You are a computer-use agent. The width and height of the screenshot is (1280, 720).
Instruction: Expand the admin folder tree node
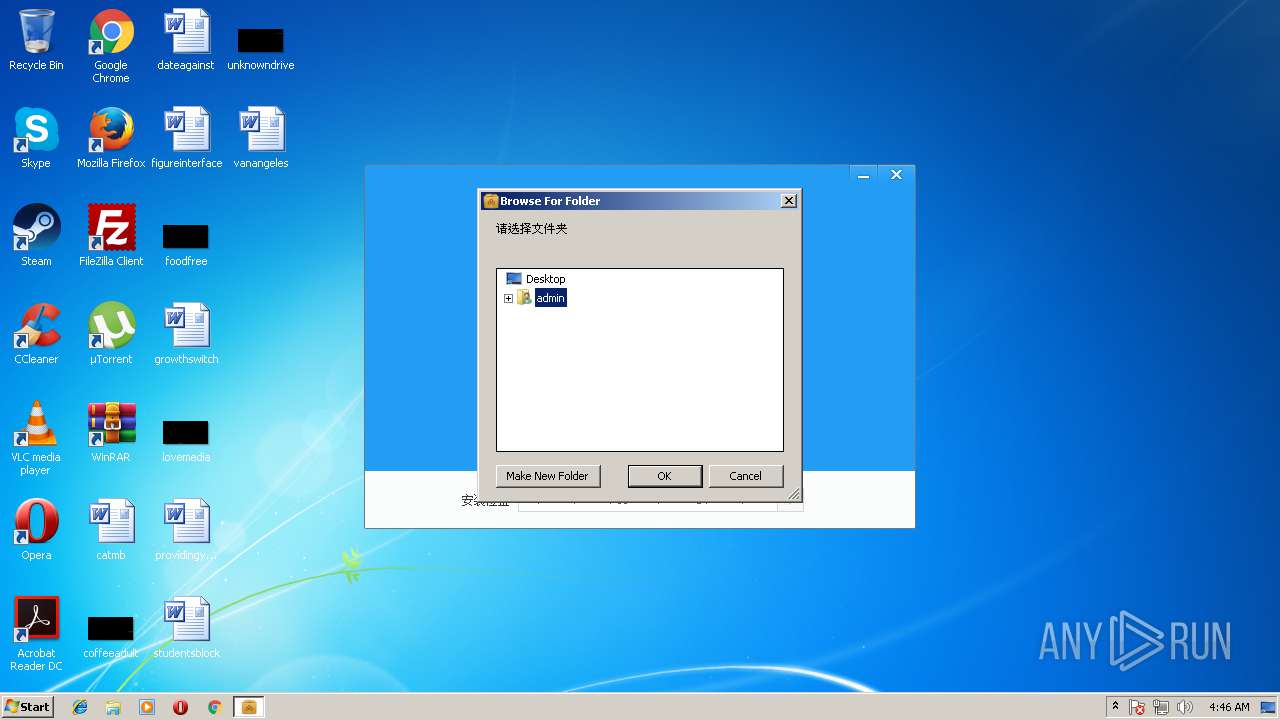click(x=508, y=298)
